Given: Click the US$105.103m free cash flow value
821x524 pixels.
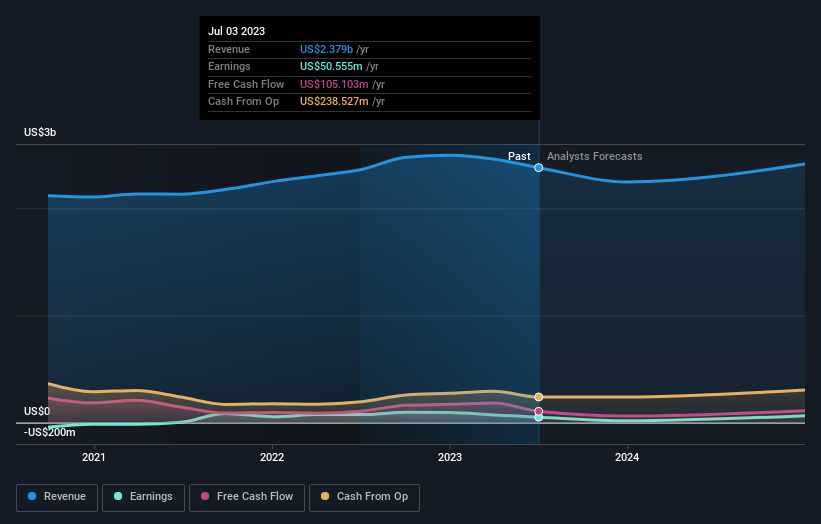Looking at the screenshot, I should pyautogui.click(x=334, y=84).
